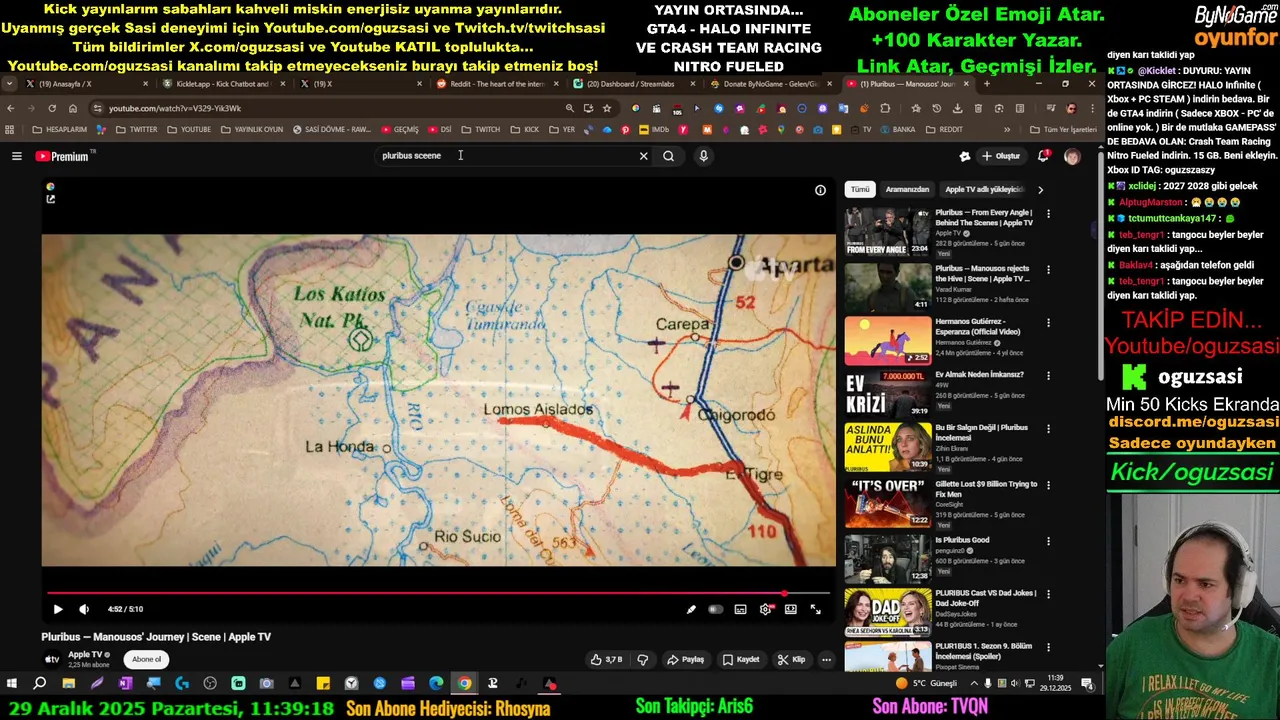
Task: Open options for Ev Almak Neden İmkansız video
Action: tap(1048, 376)
